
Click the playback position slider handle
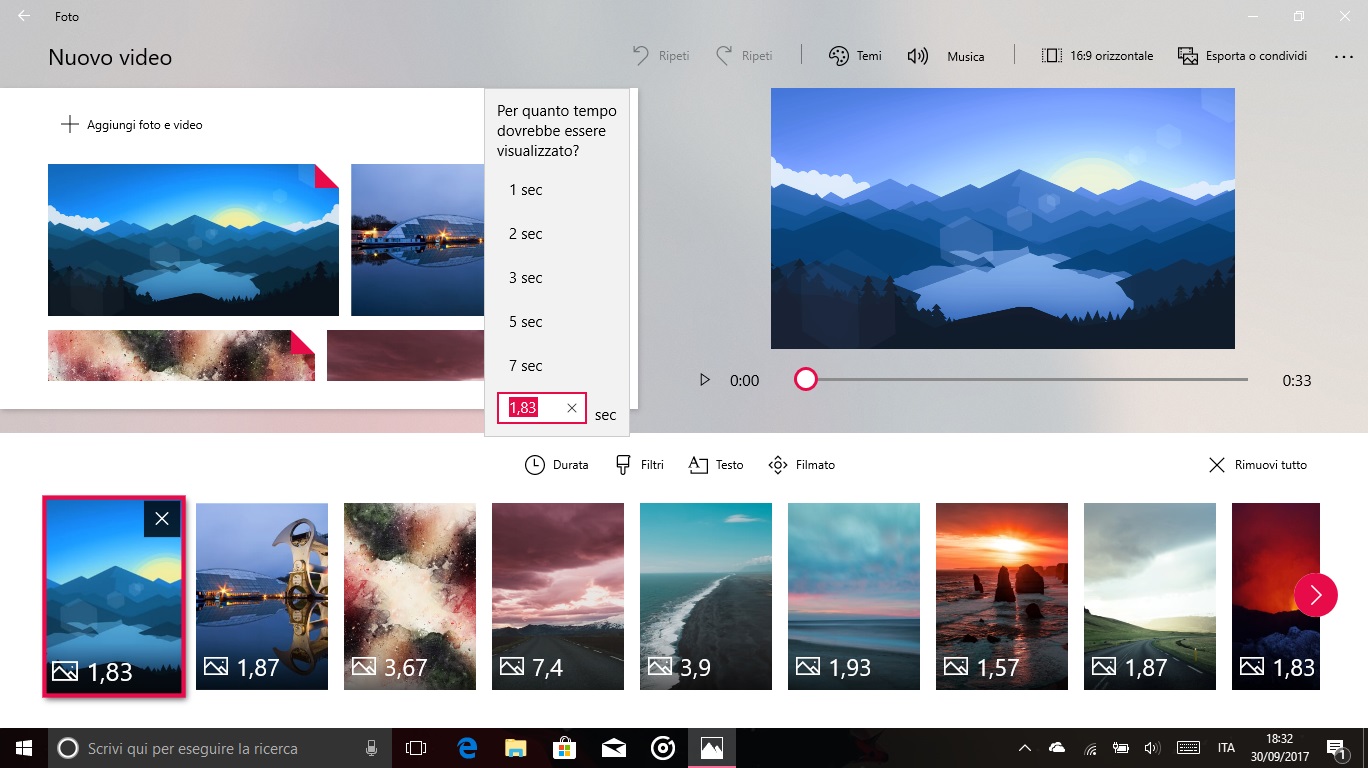[x=805, y=379]
